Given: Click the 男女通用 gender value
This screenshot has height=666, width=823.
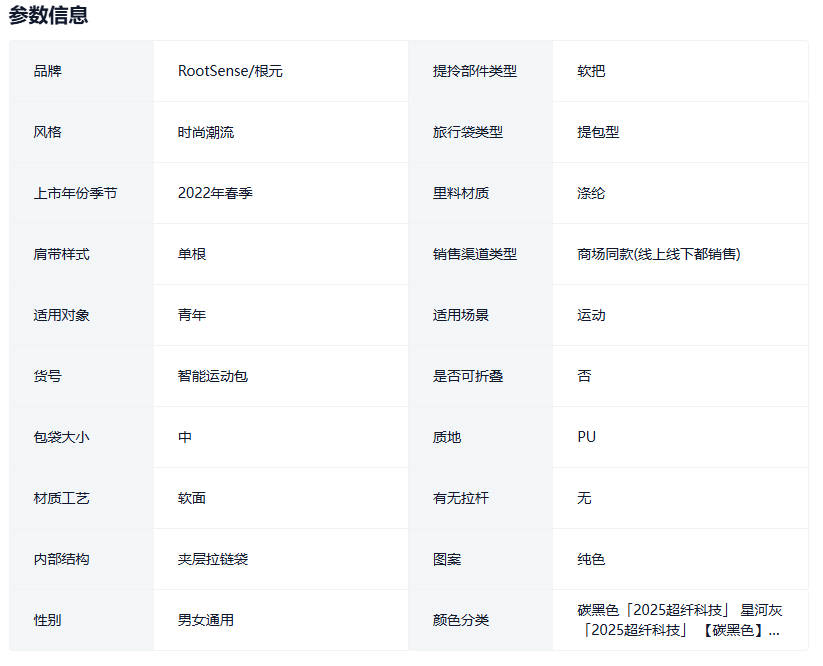Looking at the screenshot, I should point(206,620).
